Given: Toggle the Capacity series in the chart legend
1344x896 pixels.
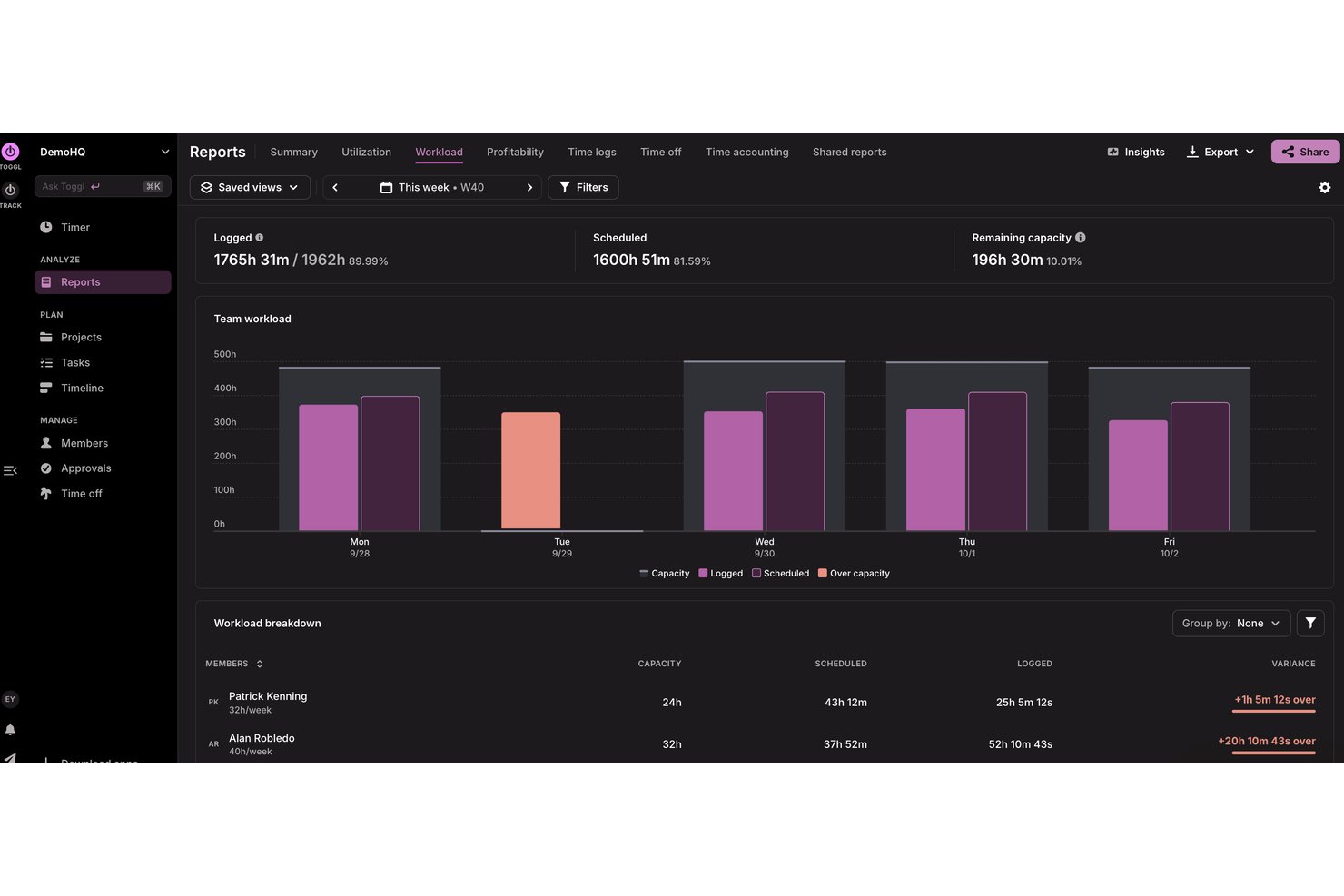Looking at the screenshot, I should [x=664, y=574].
